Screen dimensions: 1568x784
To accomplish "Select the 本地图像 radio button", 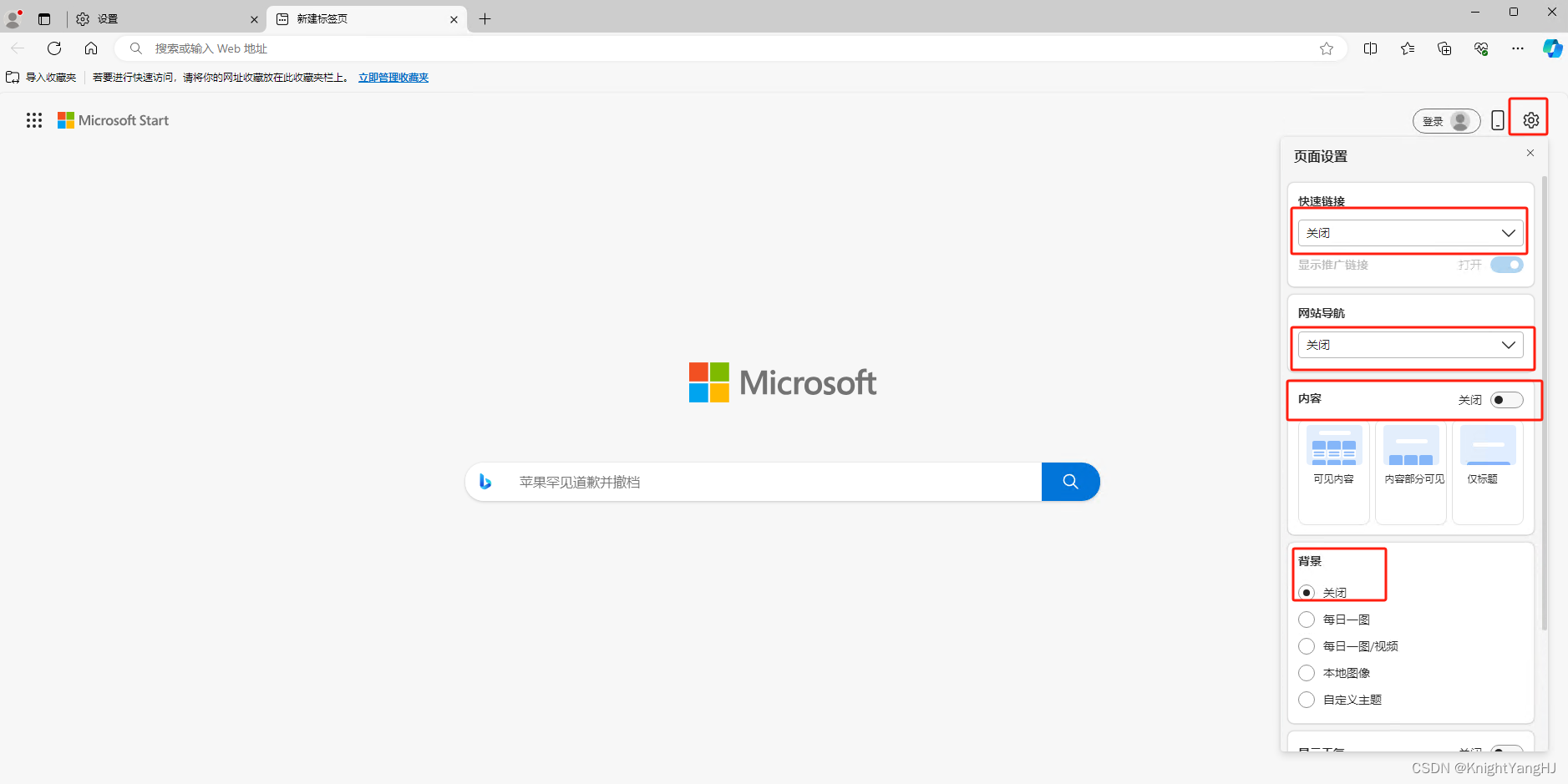I will tap(1307, 673).
